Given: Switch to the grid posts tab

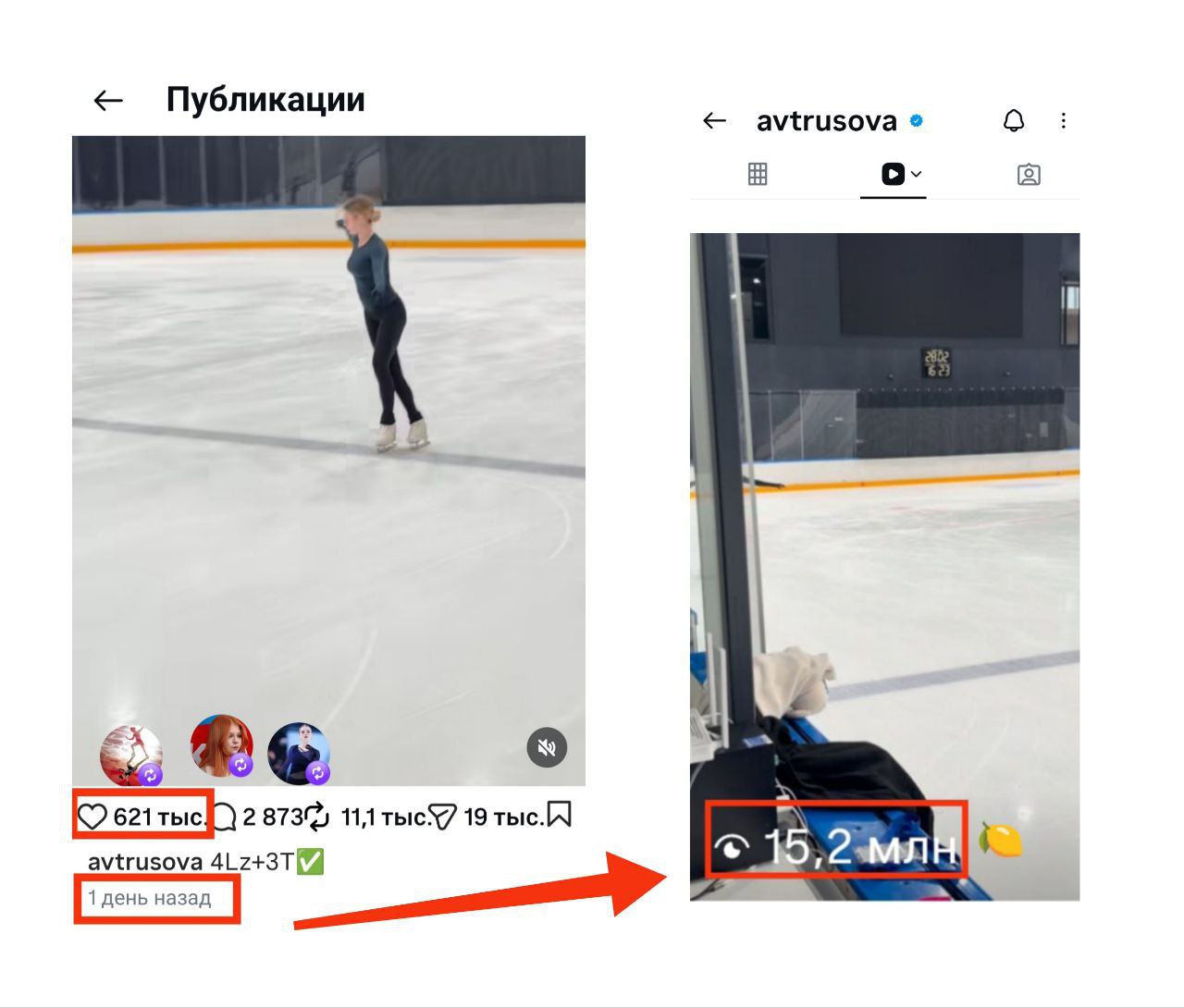Looking at the screenshot, I should (758, 174).
